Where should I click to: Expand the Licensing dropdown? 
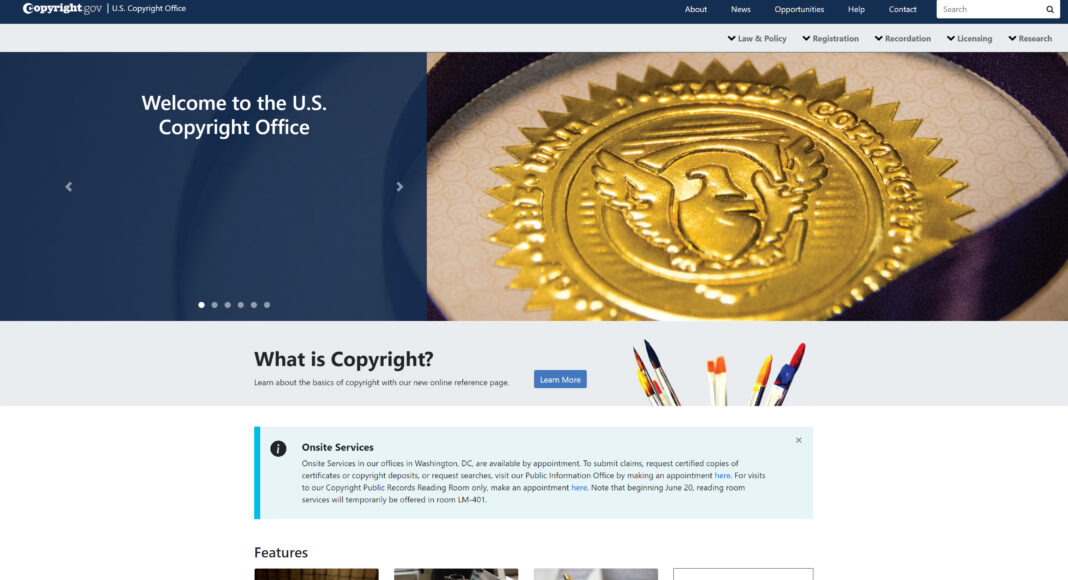(968, 38)
